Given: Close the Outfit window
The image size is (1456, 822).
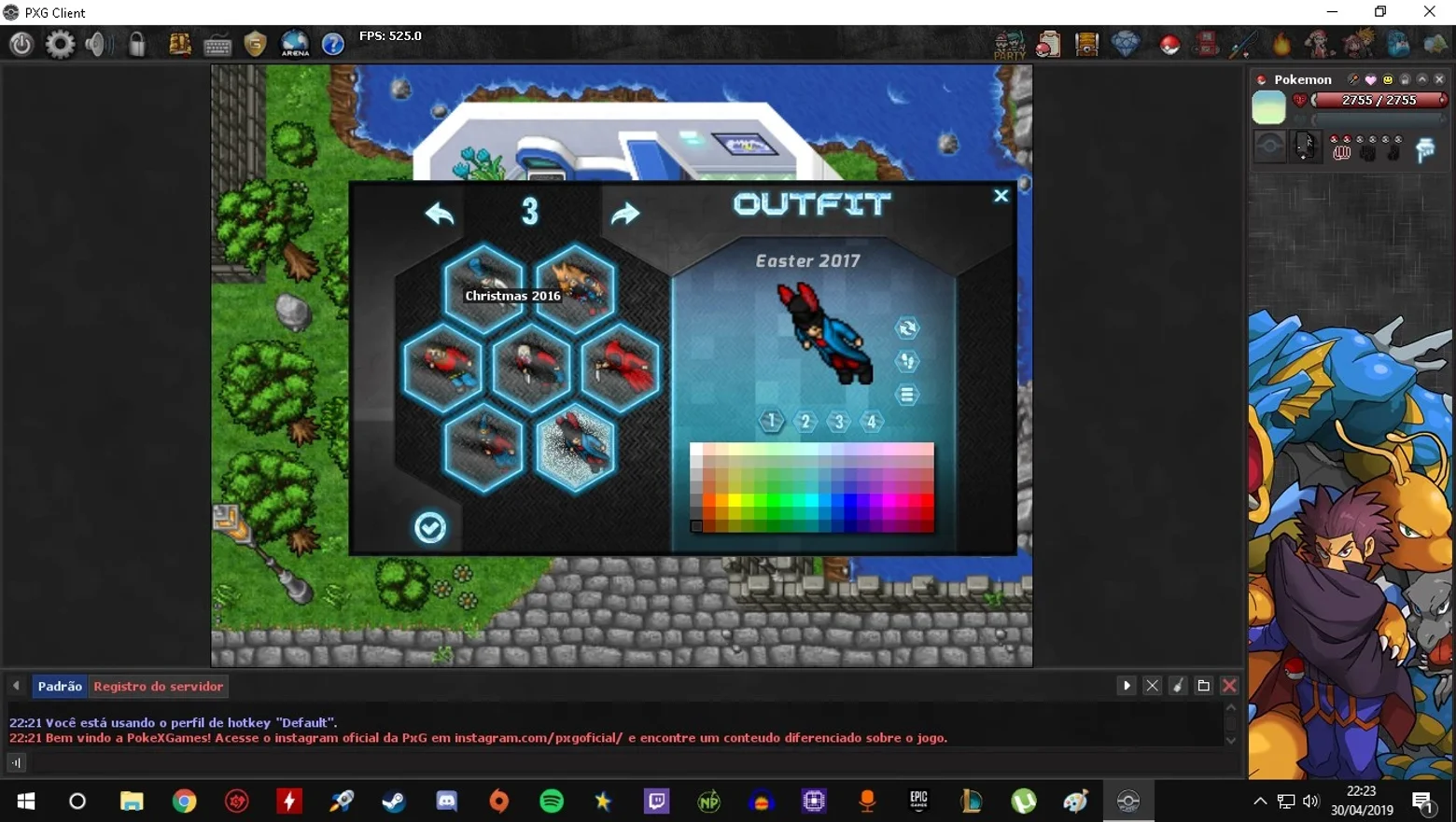Looking at the screenshot, I should pyautogui.click(x=1001, y=196).
